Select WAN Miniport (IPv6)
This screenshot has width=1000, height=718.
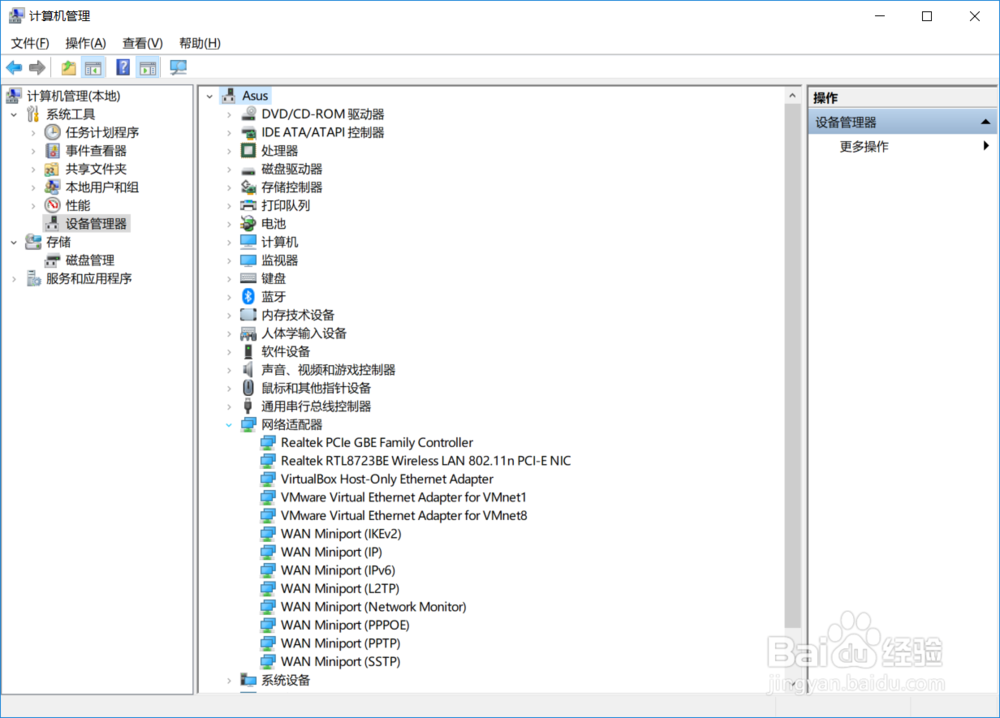click(337, 570)
